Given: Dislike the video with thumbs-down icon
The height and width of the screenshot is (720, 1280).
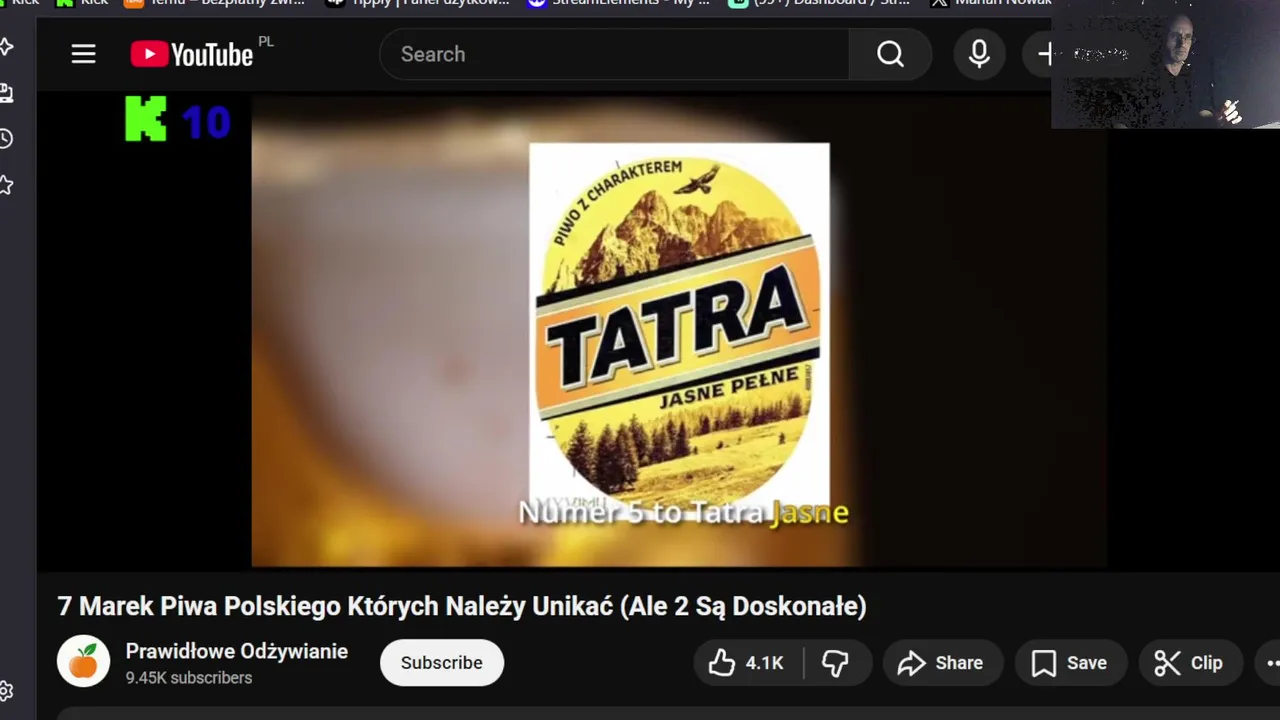Looking at the screenshot, I should (x=836, y=663).
